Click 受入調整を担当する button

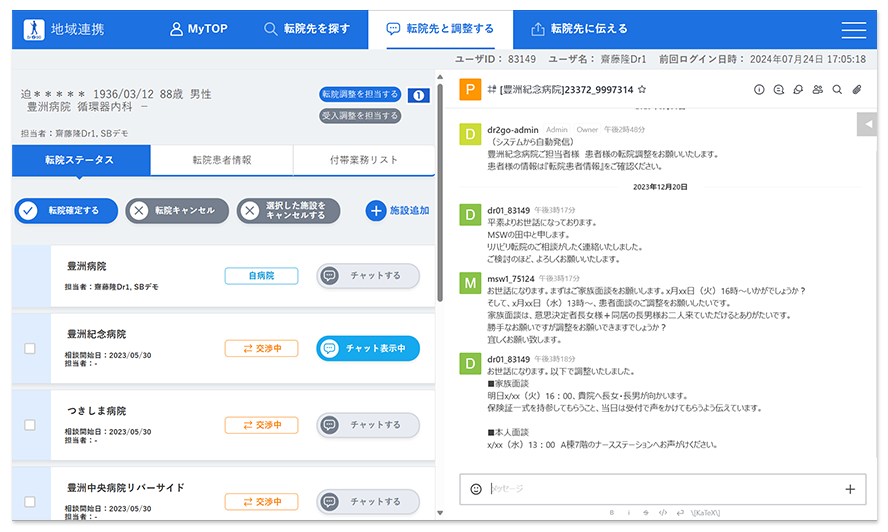point(360,116)
